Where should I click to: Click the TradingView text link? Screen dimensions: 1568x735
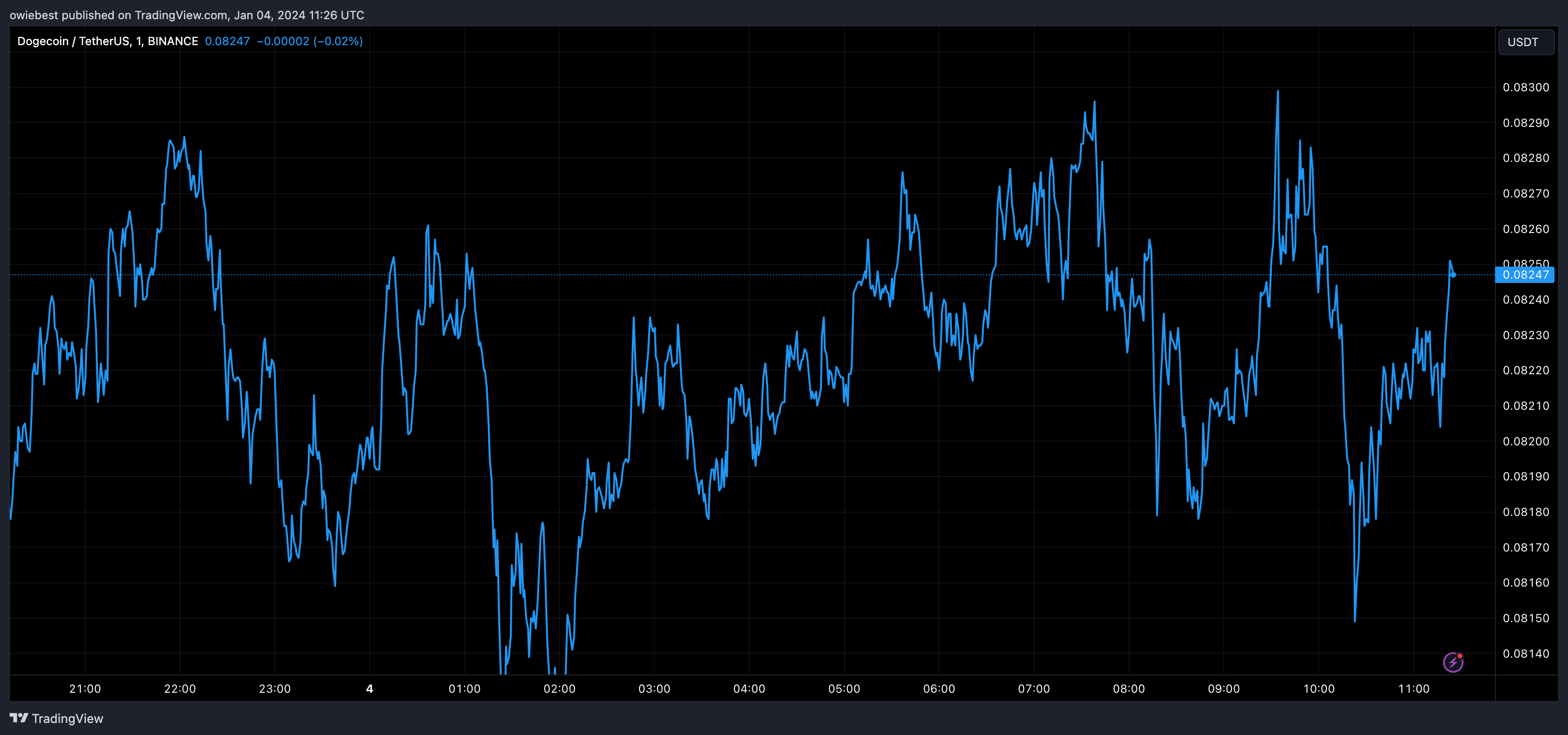click(x=68, y=719)
